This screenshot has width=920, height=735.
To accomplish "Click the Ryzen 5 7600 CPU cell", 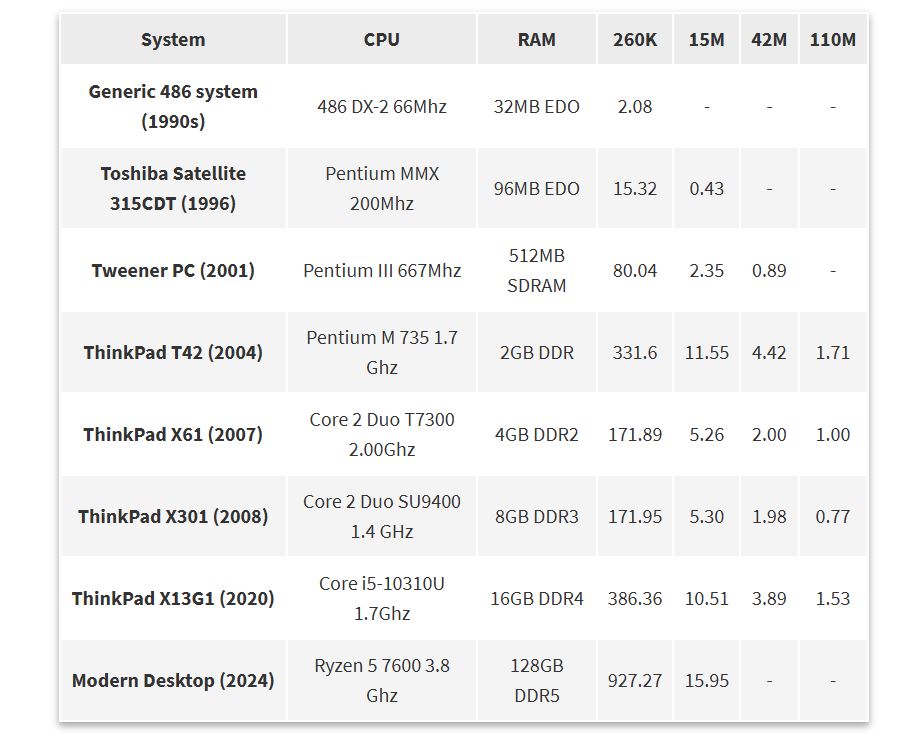I will [382, 680].
